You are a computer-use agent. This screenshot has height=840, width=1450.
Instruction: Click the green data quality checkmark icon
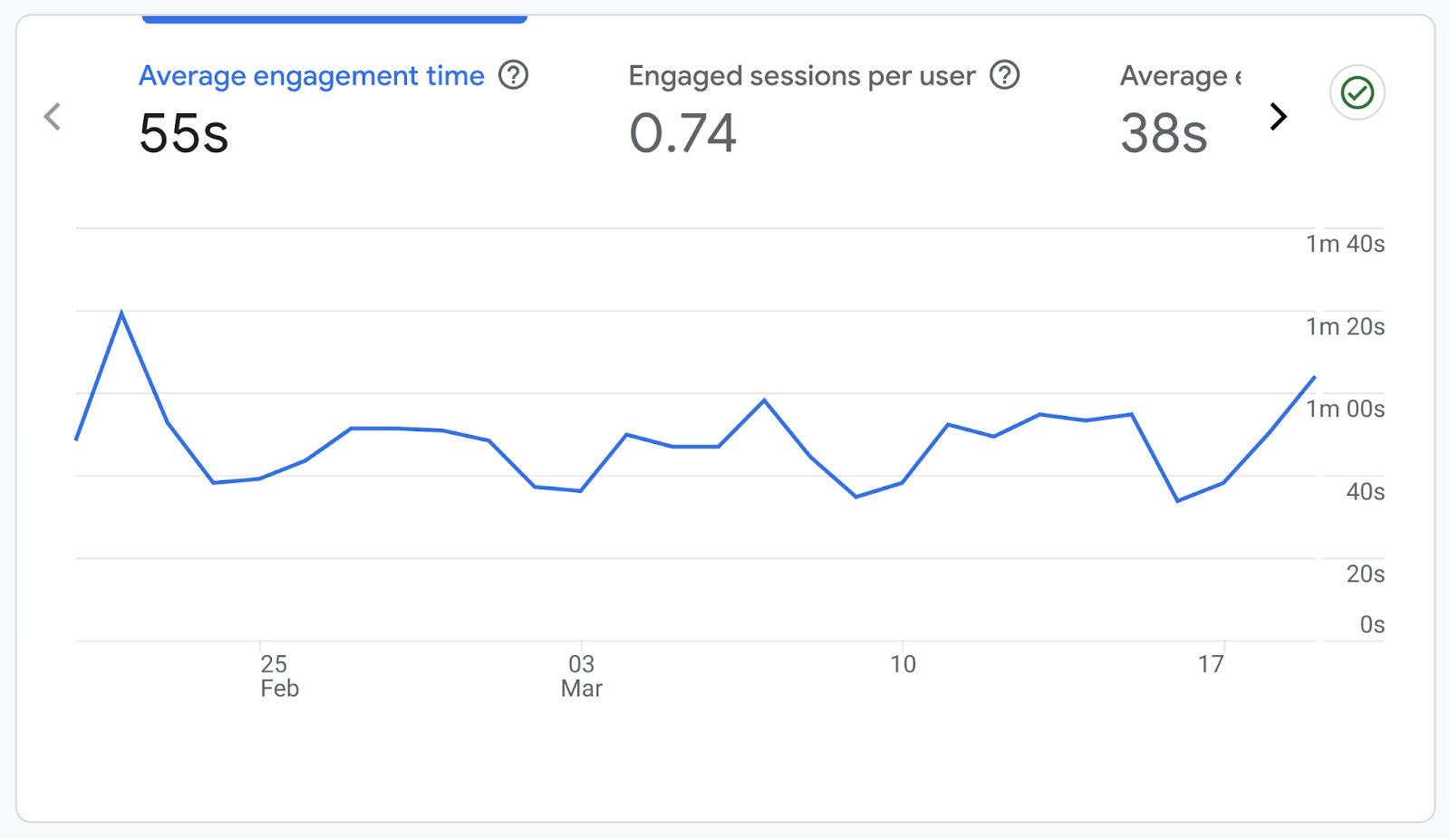[1355, 92]
